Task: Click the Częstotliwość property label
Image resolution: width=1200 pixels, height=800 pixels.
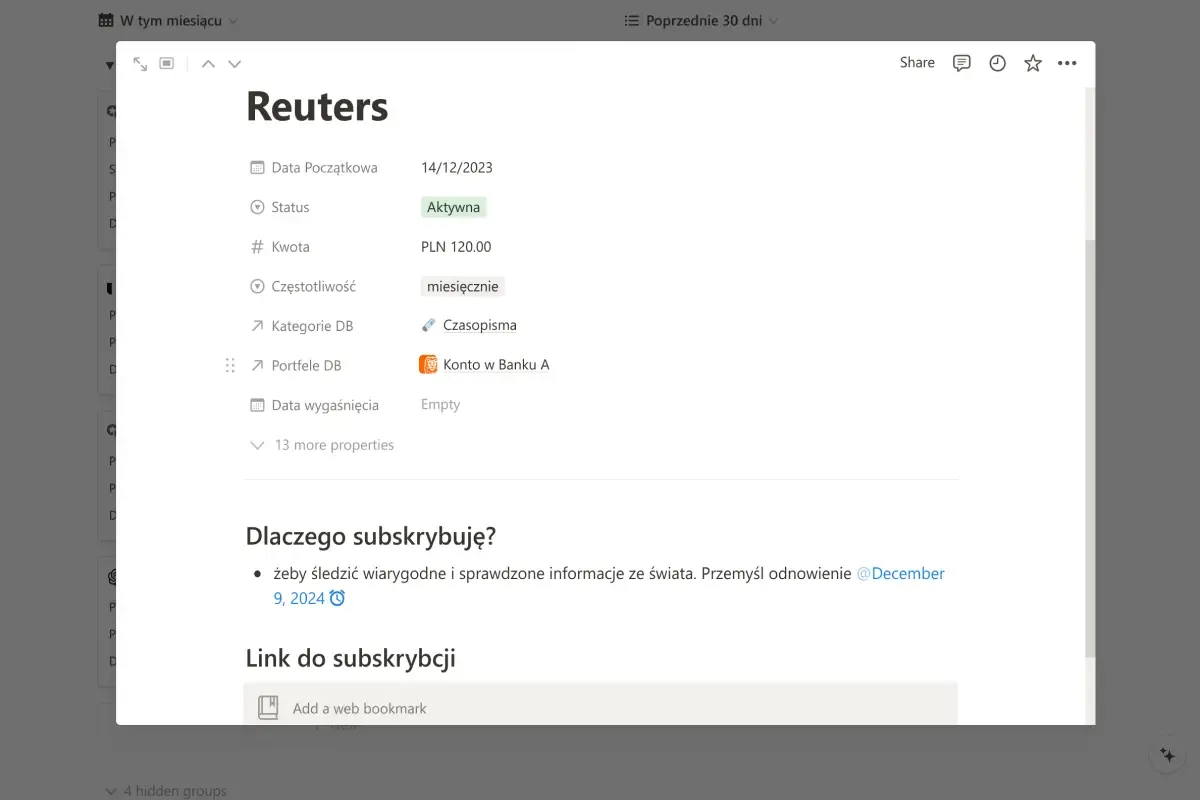Action: (313, 286)
